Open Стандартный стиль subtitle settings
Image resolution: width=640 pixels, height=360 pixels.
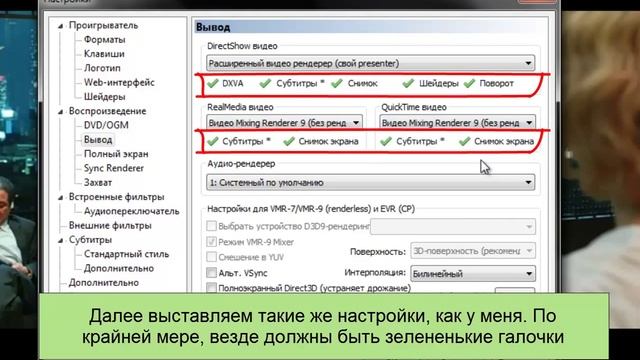pyautogui.click(x=127, y=254)
